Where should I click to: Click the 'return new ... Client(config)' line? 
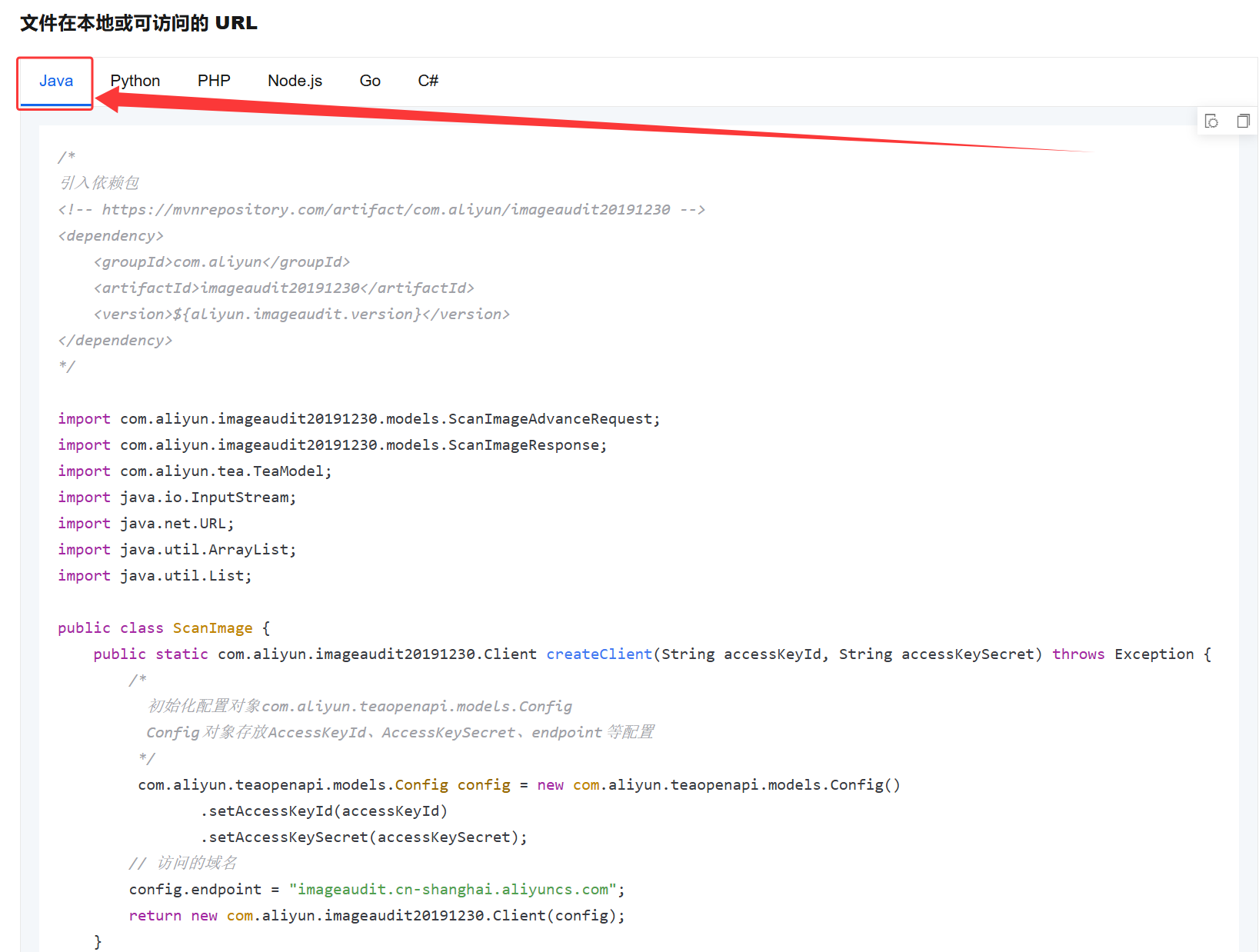point(377,915)
